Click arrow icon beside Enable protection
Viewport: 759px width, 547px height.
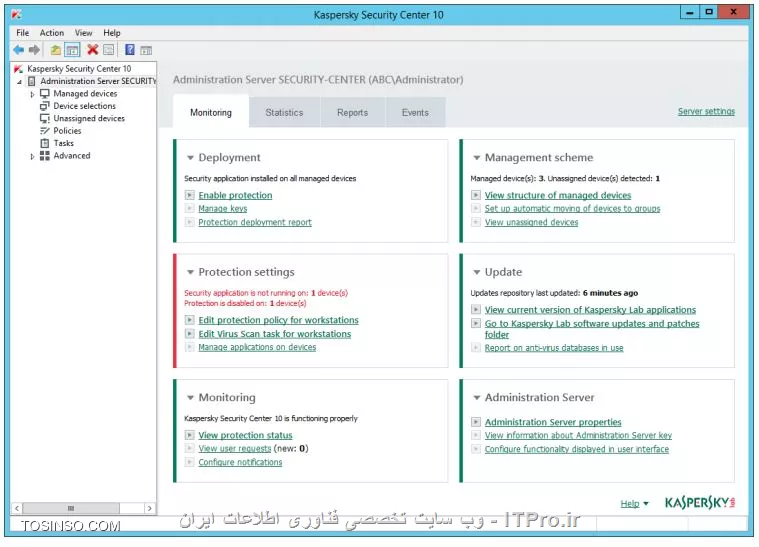pyautogui.click(x=190, y=195)
